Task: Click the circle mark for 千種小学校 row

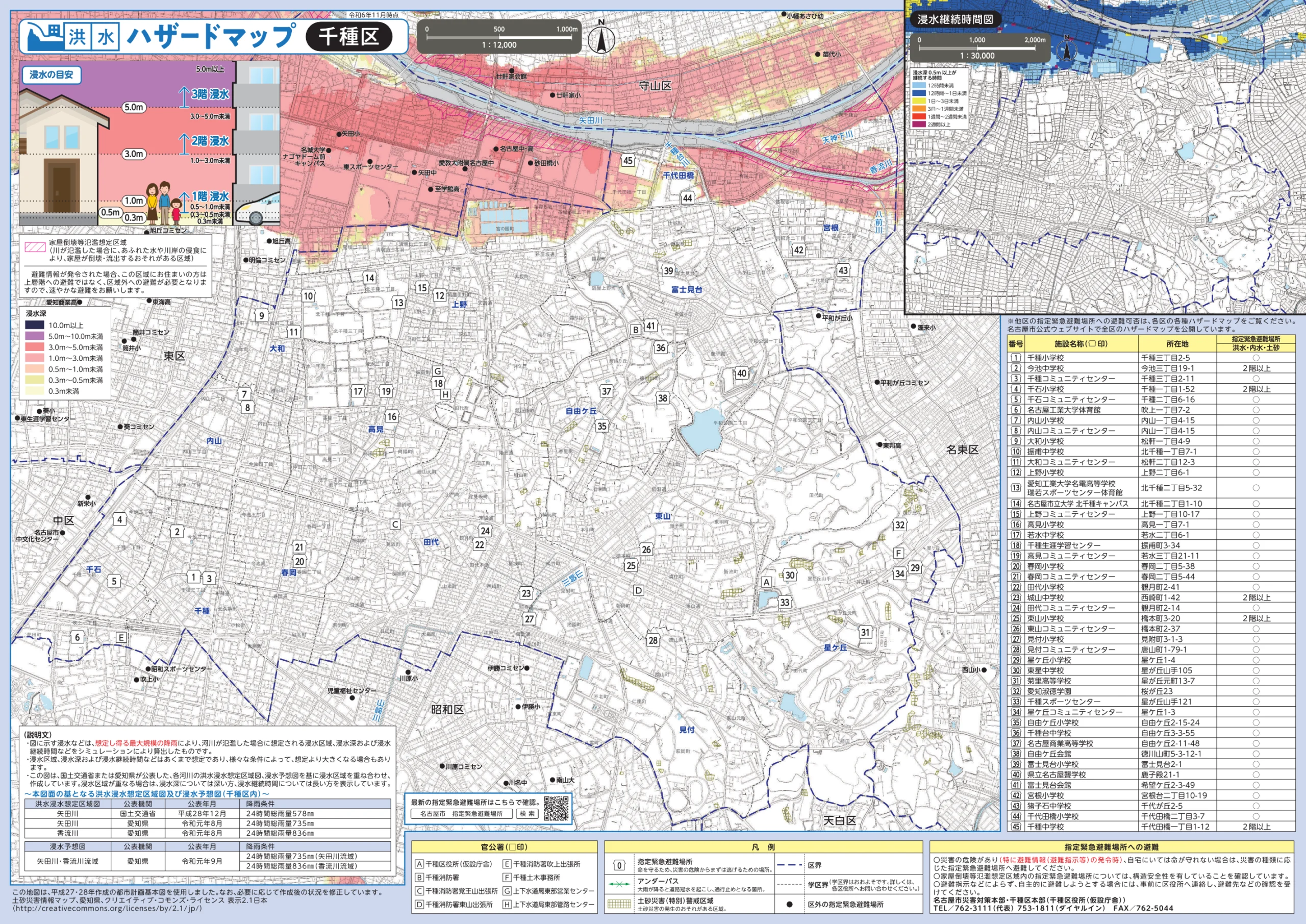Action: 1255,358
